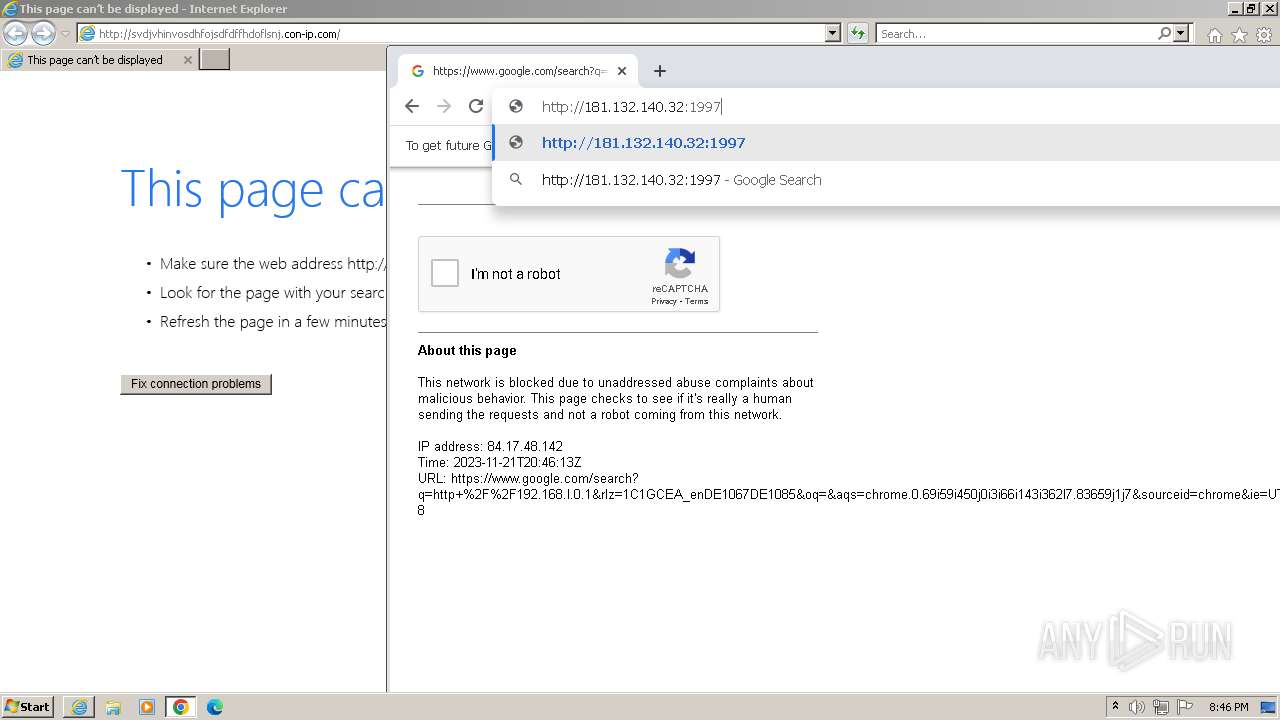
Task: Click the 'About this page' heading
Action: coord(467,351)
